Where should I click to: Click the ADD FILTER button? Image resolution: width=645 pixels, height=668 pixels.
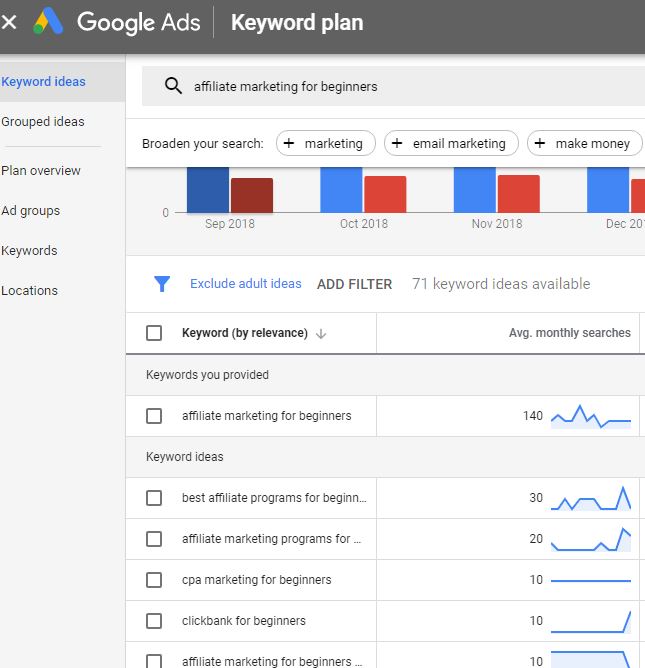pos(354,284)
